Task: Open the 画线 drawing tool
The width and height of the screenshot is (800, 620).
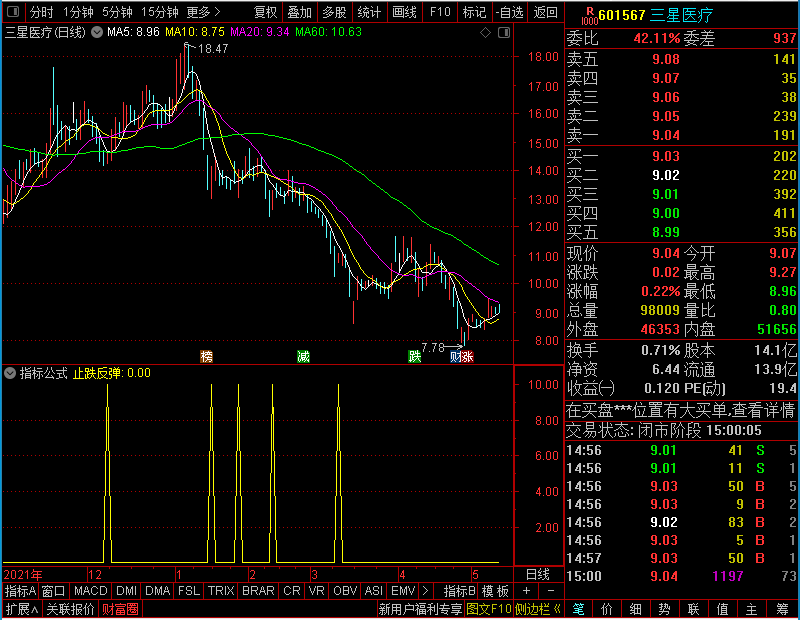Action: coord(404,12)
